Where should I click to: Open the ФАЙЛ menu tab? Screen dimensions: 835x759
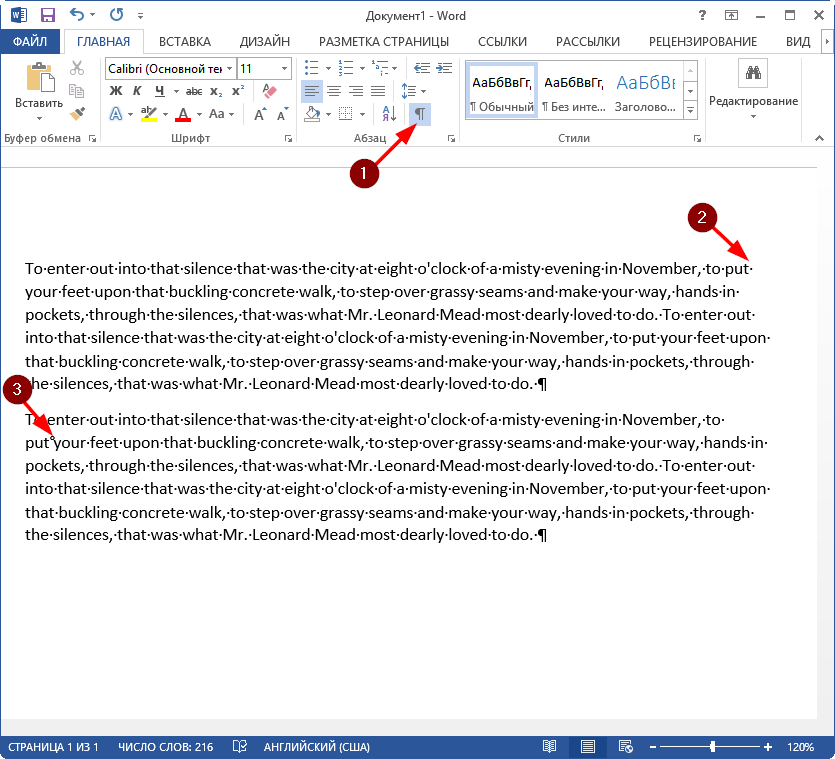click(x=32, y=41)
